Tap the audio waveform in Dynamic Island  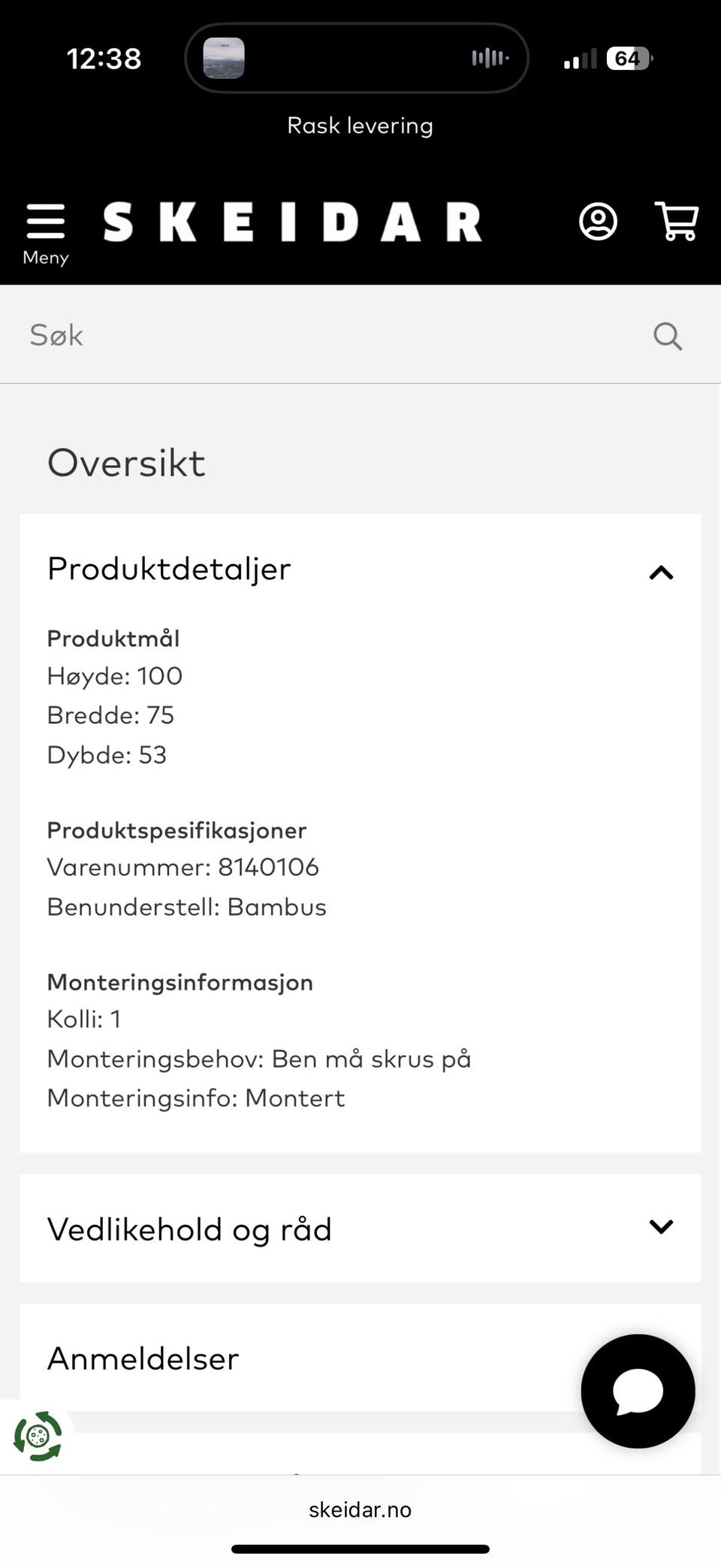click(x=490, y=58)
